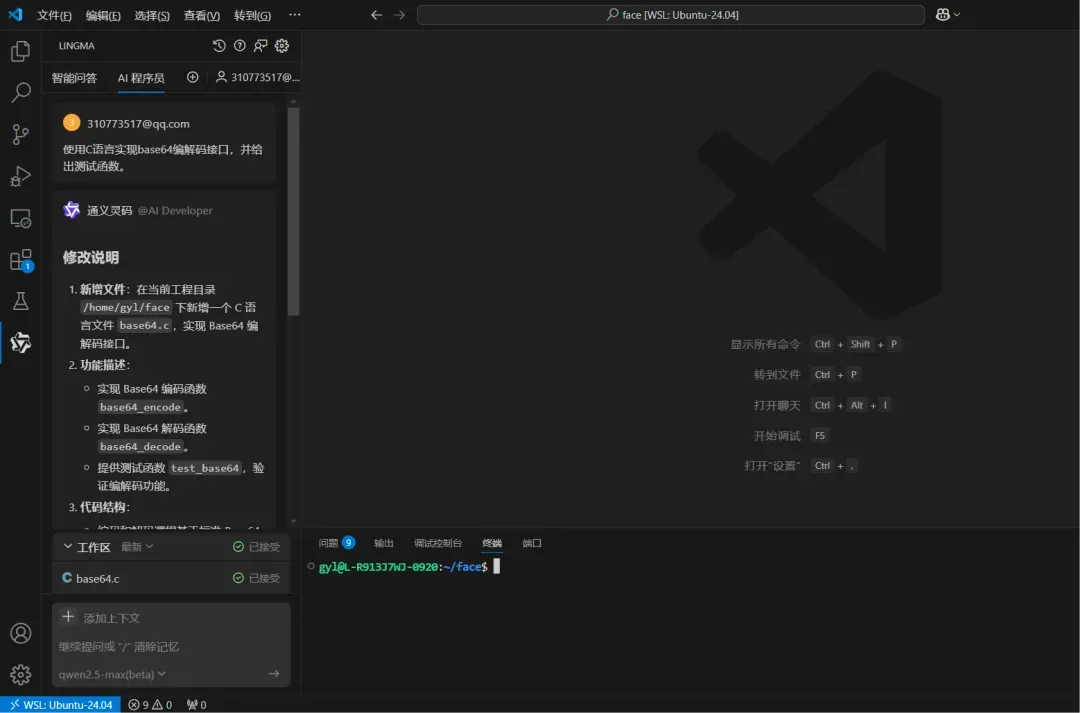Open Lingma help icon
Screen dimensions: 1080x713
coord(240,45)
